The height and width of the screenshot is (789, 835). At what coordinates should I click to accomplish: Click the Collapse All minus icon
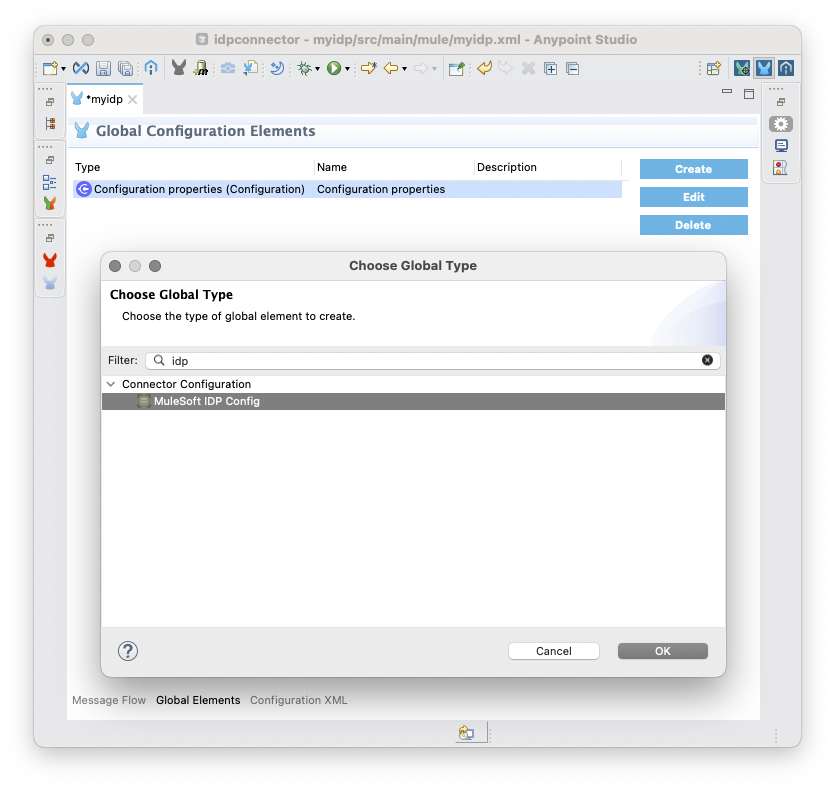tap(572, 69)
